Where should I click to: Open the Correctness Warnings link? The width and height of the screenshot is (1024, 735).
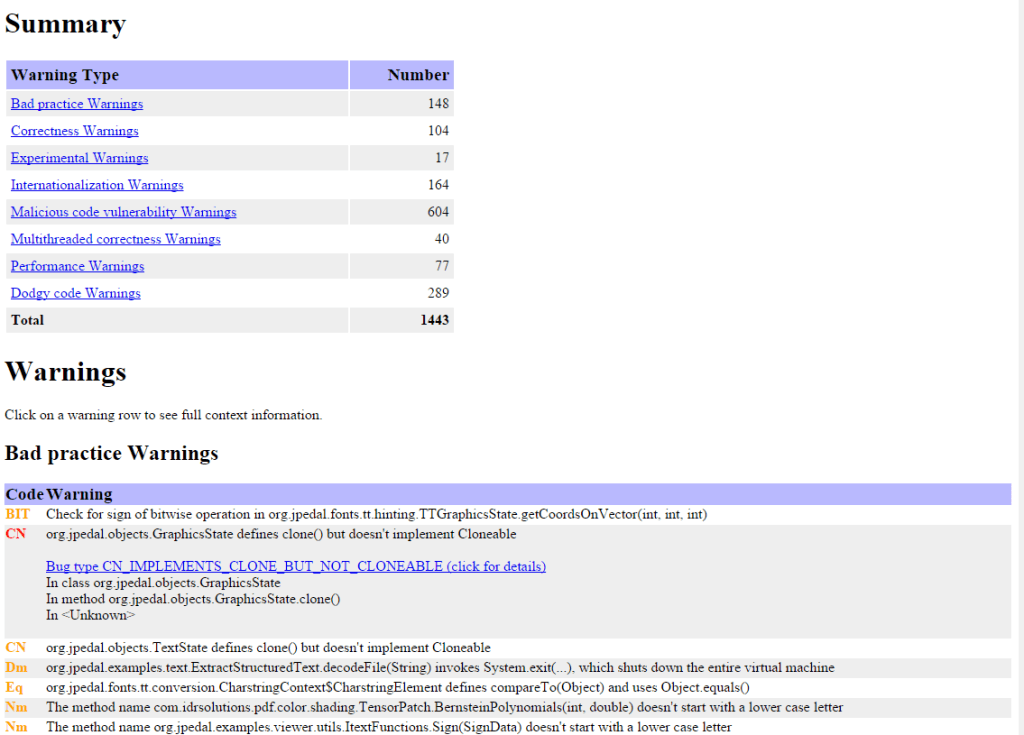click(x=74, y=131)
